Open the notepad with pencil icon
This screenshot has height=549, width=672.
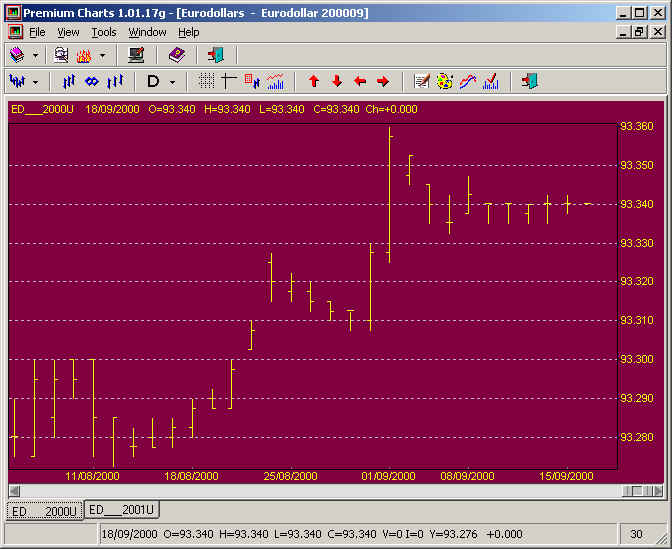pos(422,81)
